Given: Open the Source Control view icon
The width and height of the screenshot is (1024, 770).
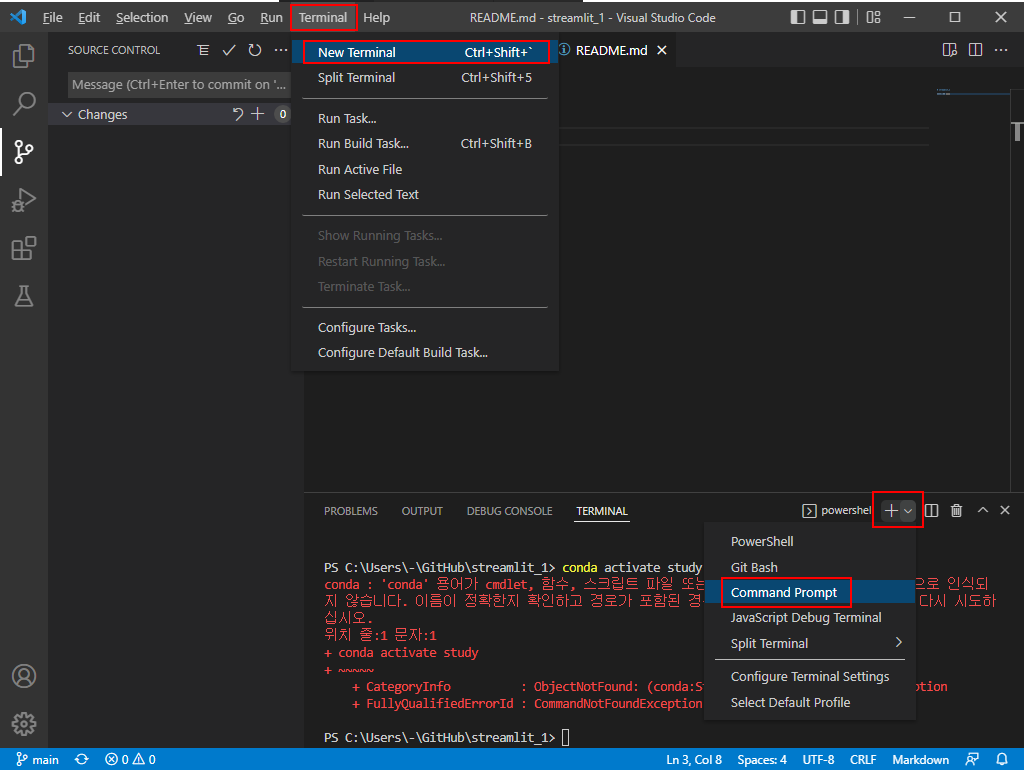Looking at the screenshot, I should [x=24, y=152].
